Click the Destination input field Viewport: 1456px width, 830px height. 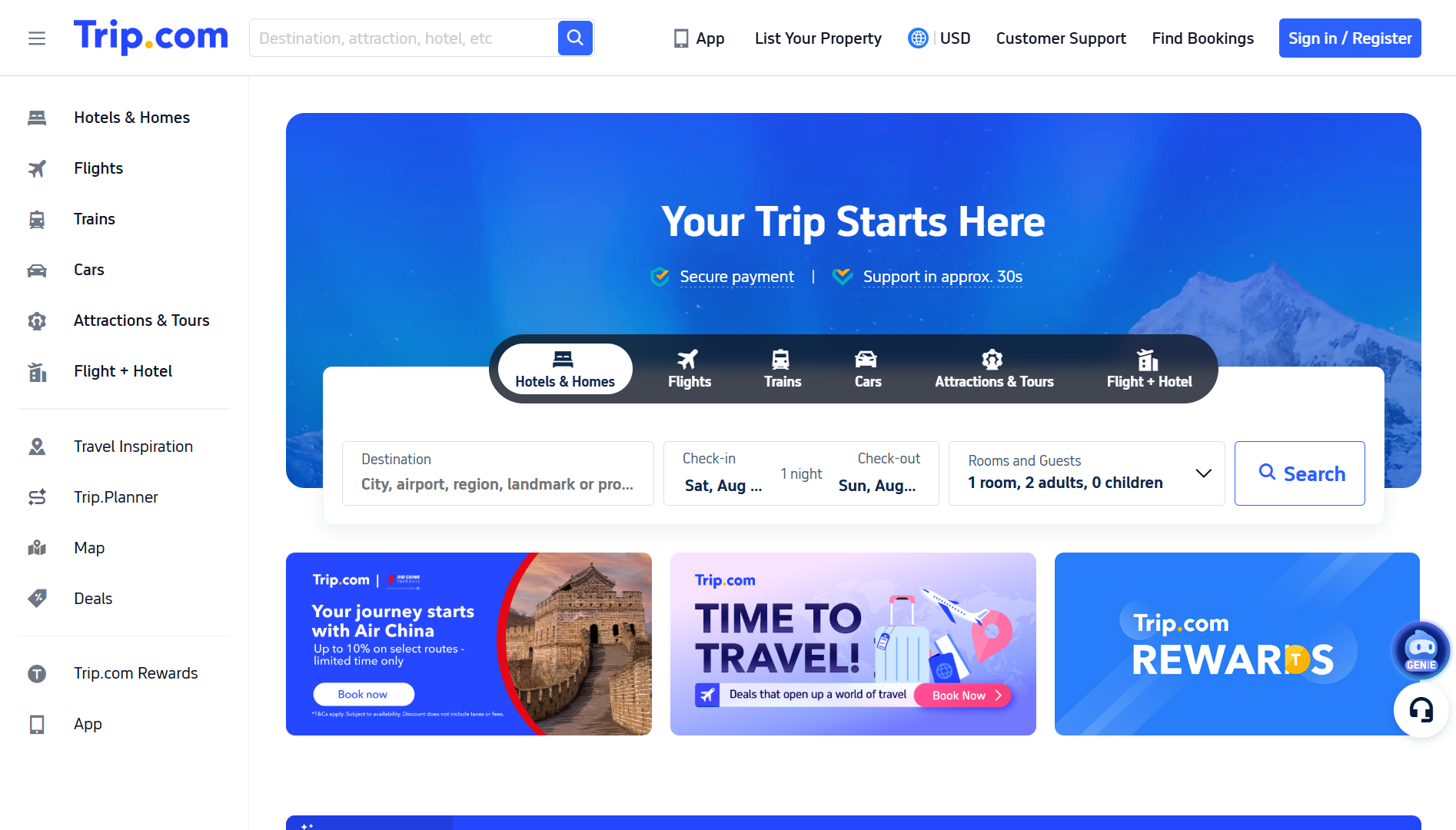point(497,473)
